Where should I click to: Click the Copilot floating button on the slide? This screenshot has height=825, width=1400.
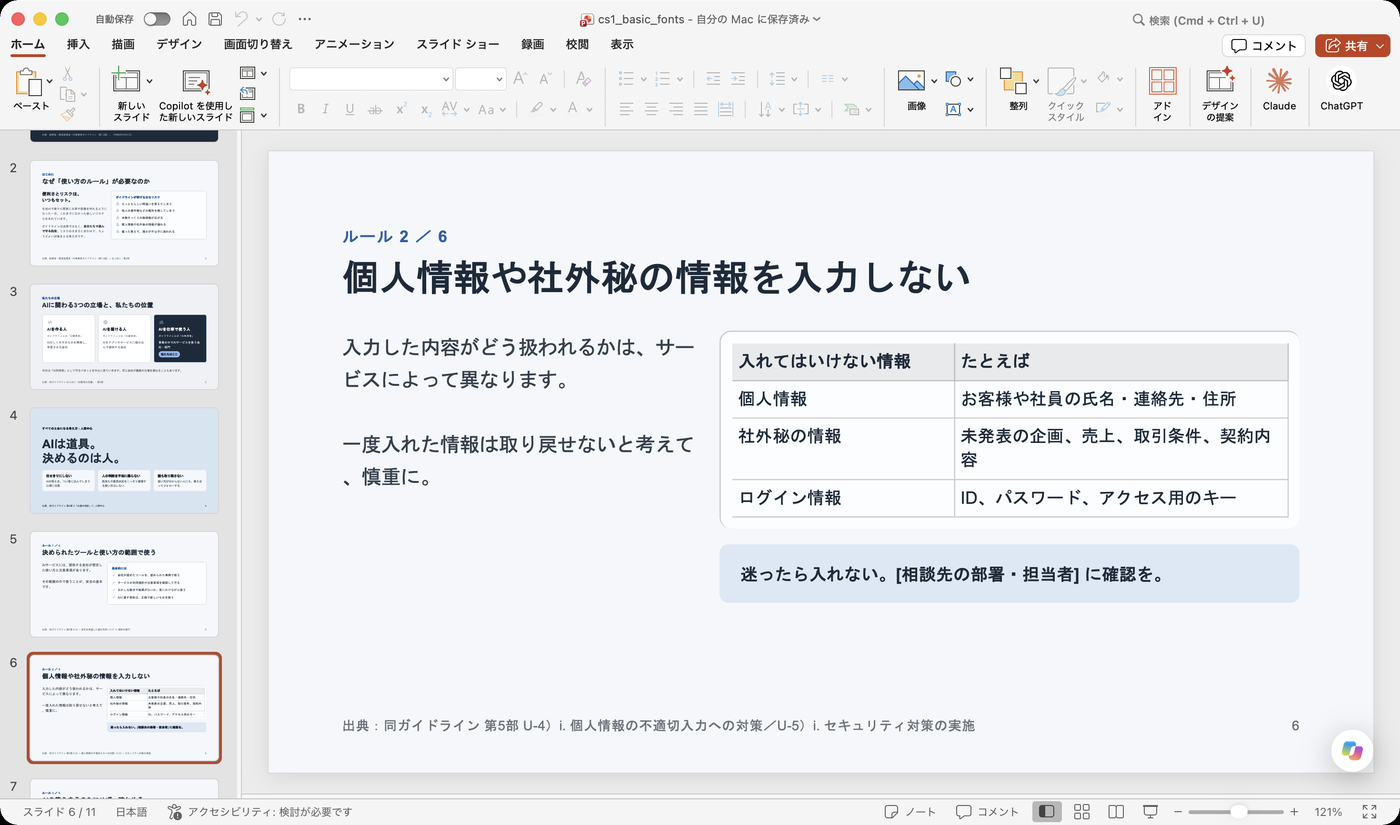(1352, 751)
